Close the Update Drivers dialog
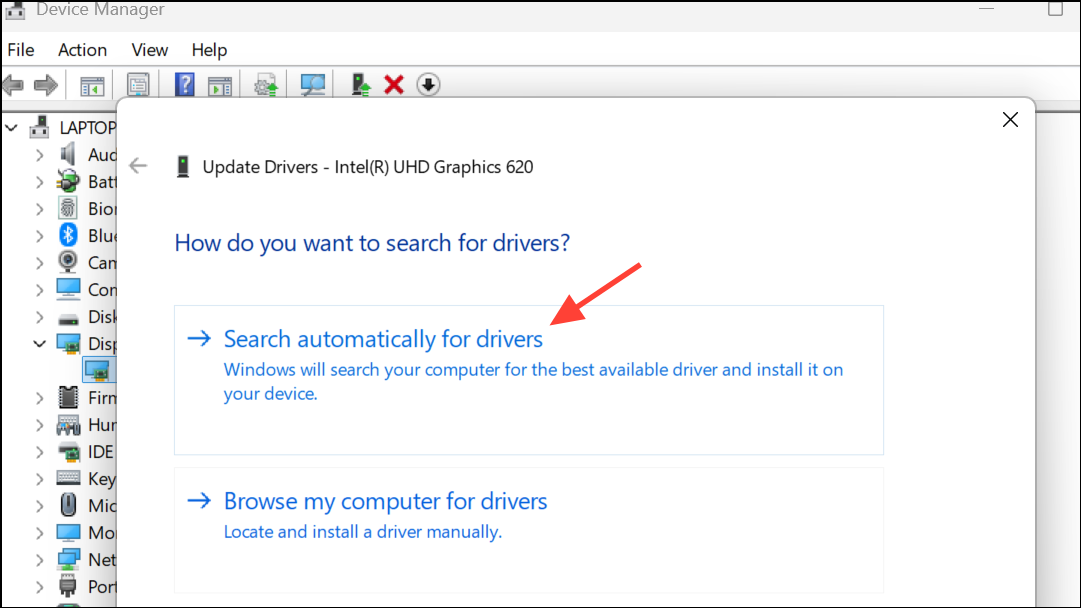The image size is (1081, 608). click(1010, 119)
